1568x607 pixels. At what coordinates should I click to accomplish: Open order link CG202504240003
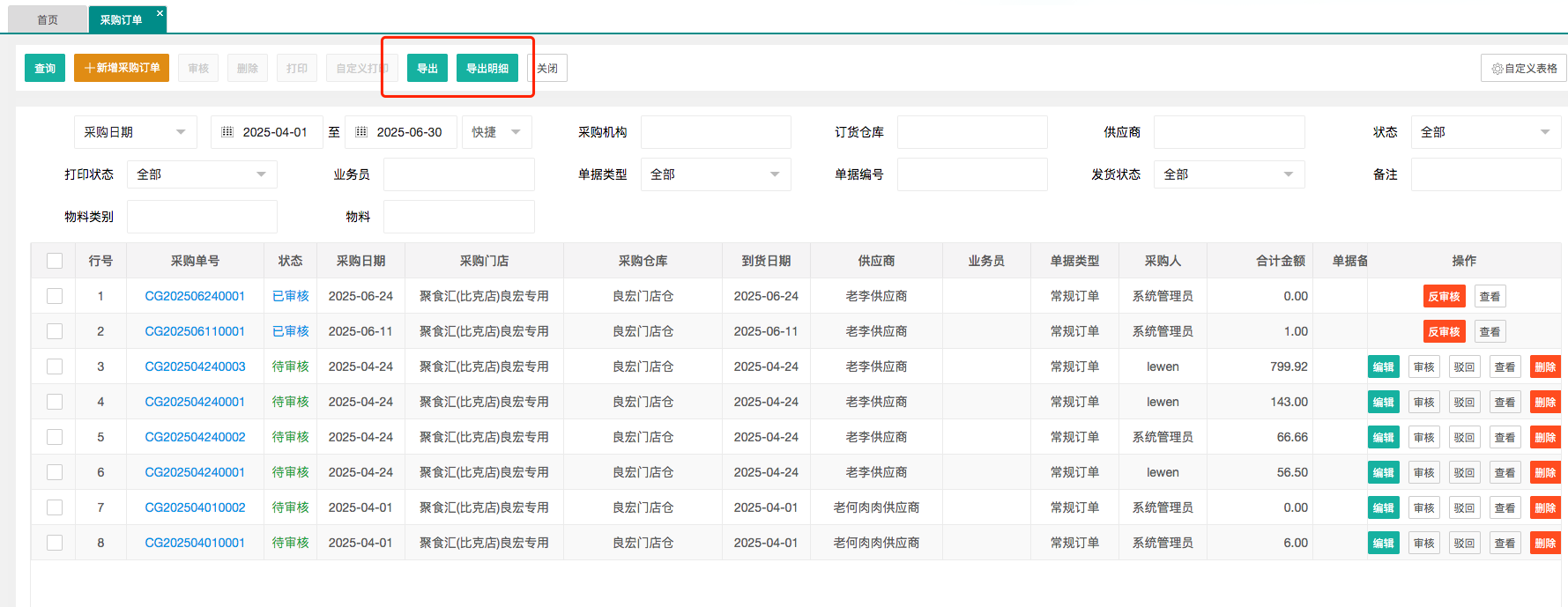pyautogui.click(x=195, y=366)
